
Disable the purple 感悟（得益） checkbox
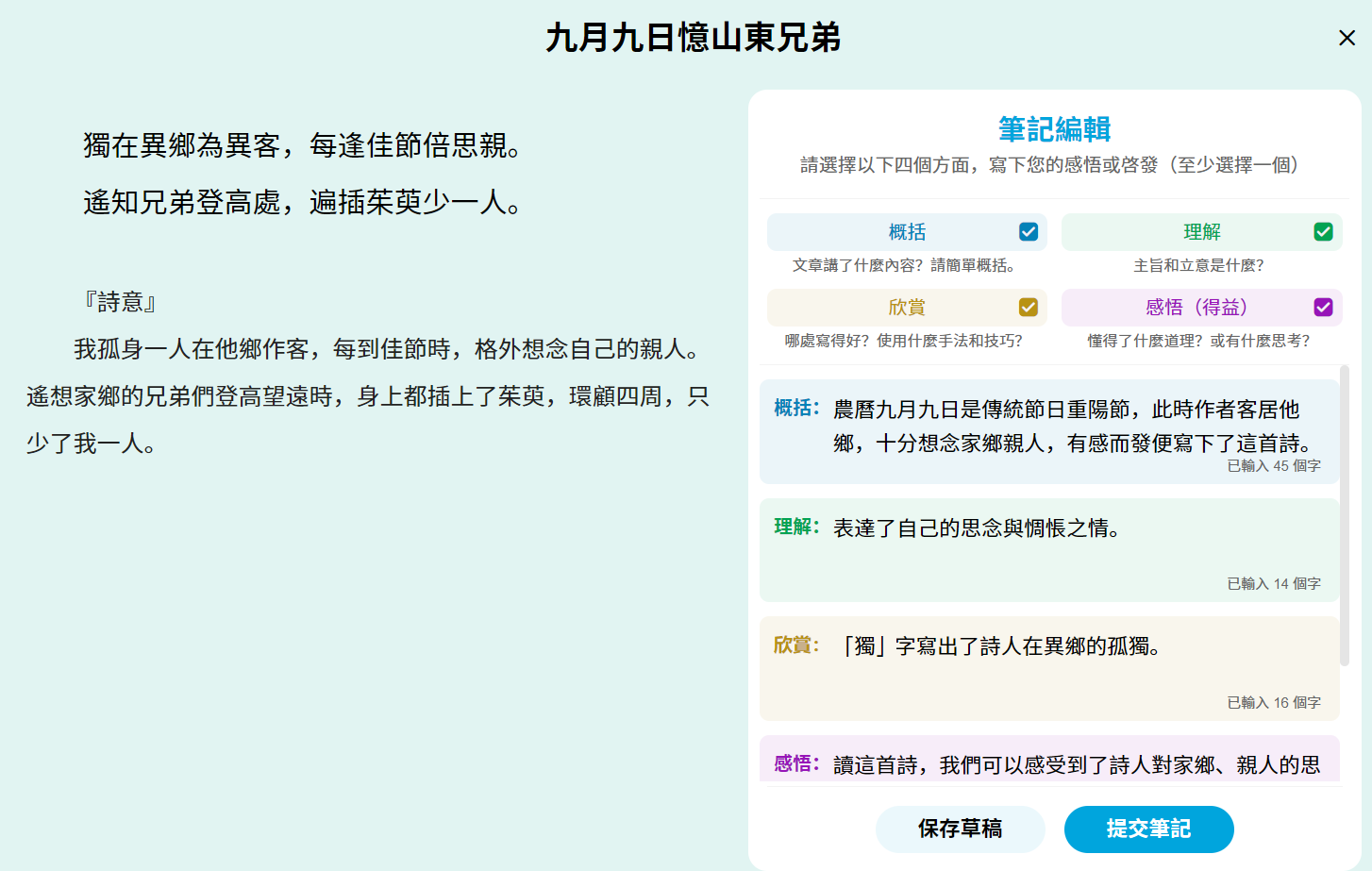point(1323,308)
